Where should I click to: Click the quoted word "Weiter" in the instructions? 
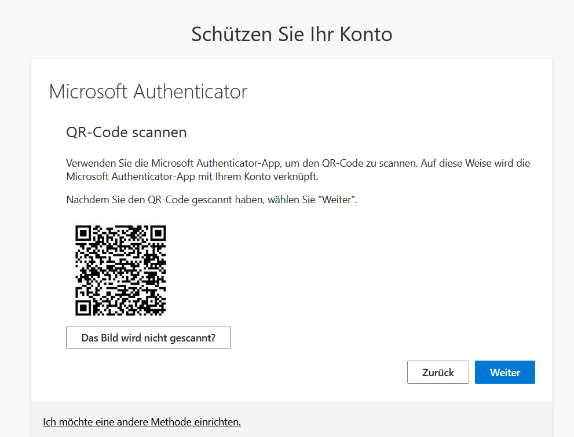[x=337, y=200]
